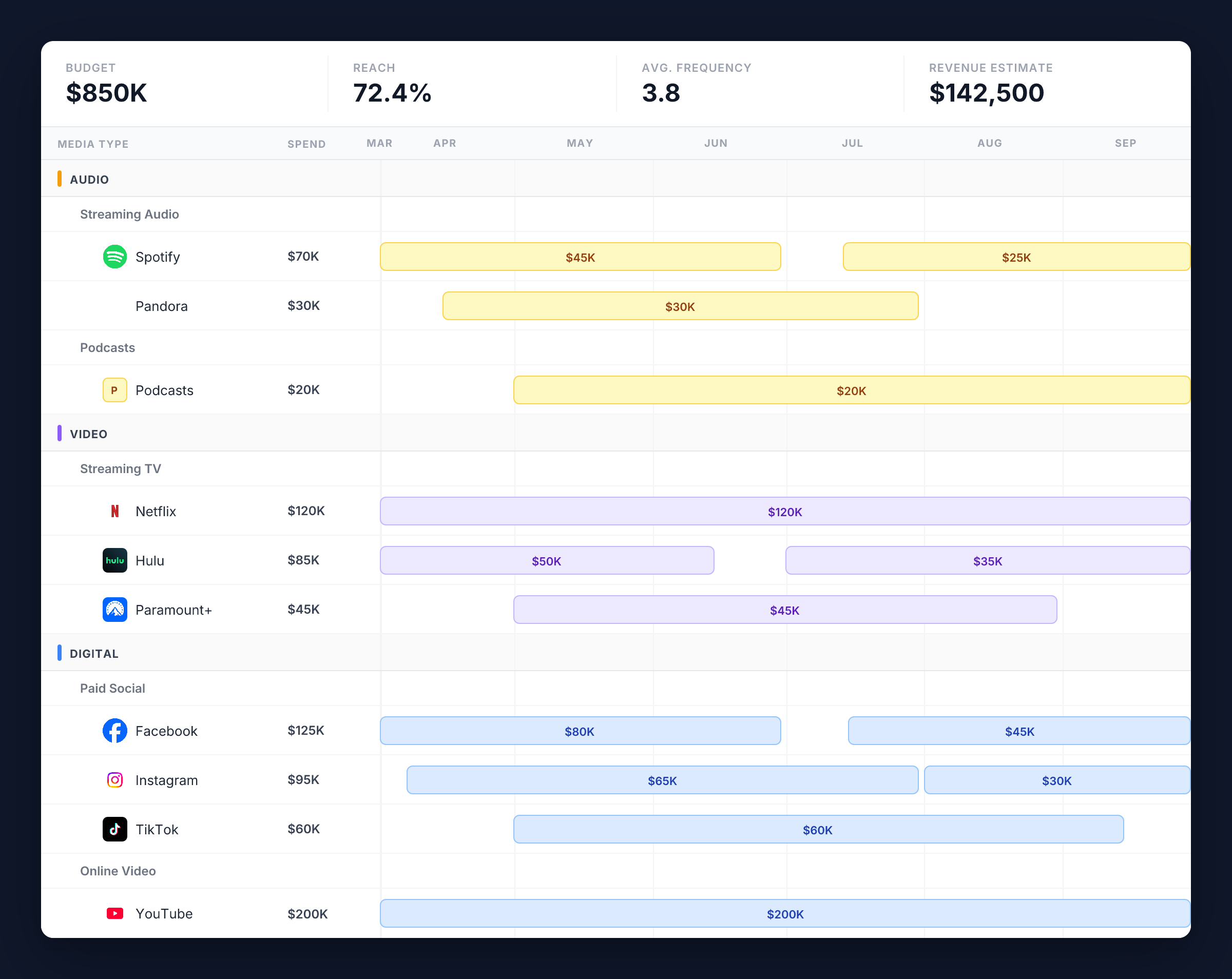
Task: Click the Hulu logo icon
Action: click(115, 560)
